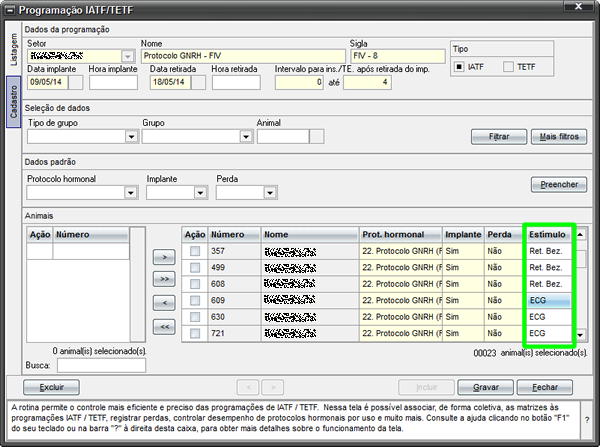Move selected animal left with < button
The image size is (600, 447).
(x=164, y=303)
